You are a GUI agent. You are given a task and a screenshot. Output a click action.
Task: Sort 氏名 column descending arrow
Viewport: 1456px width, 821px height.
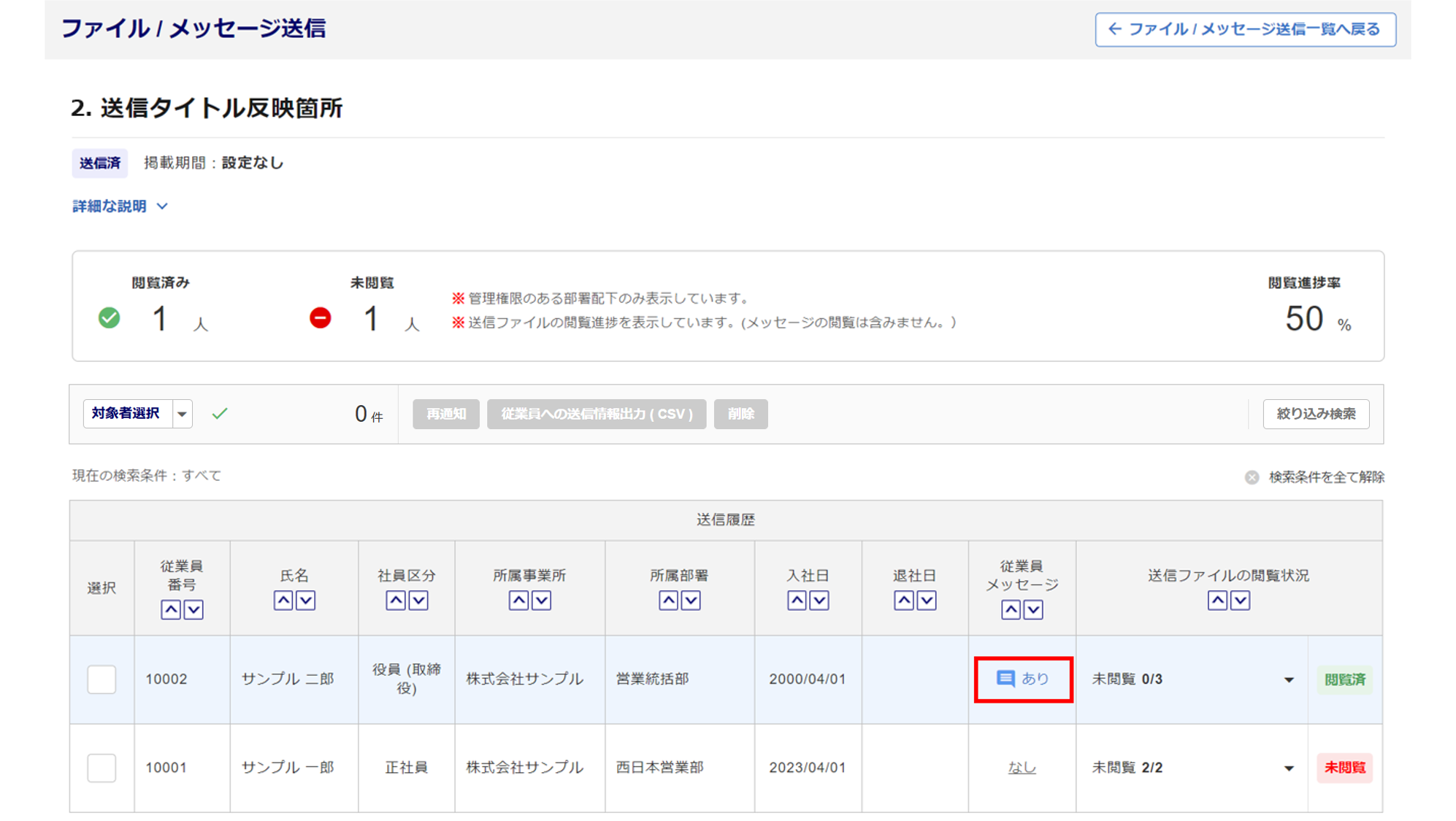[306, 600]
